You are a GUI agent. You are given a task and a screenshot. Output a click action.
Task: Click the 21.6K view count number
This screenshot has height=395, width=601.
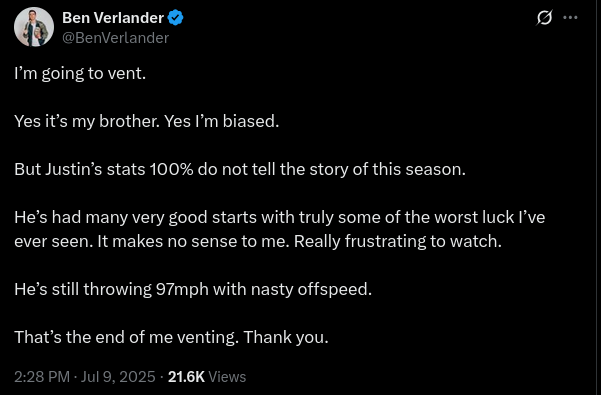tap(186, 377)
